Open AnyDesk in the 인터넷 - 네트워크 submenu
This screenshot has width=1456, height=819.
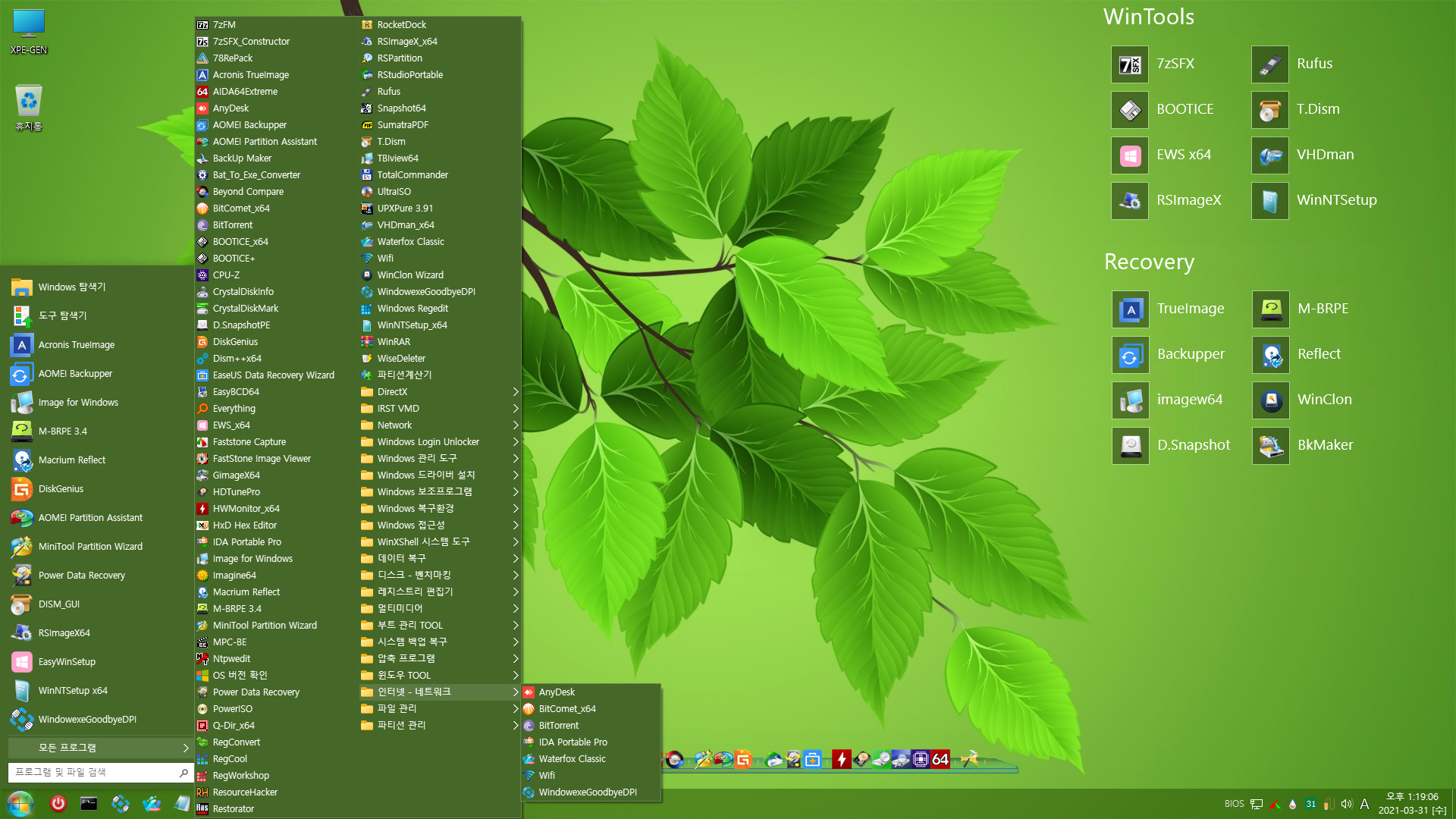tap(591, 692)
